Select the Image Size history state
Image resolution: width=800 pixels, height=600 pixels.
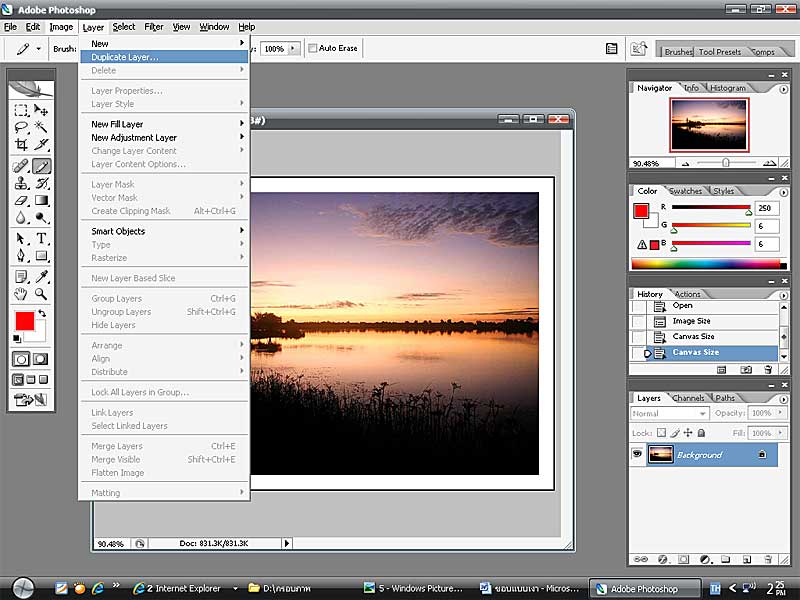[704, 321]
